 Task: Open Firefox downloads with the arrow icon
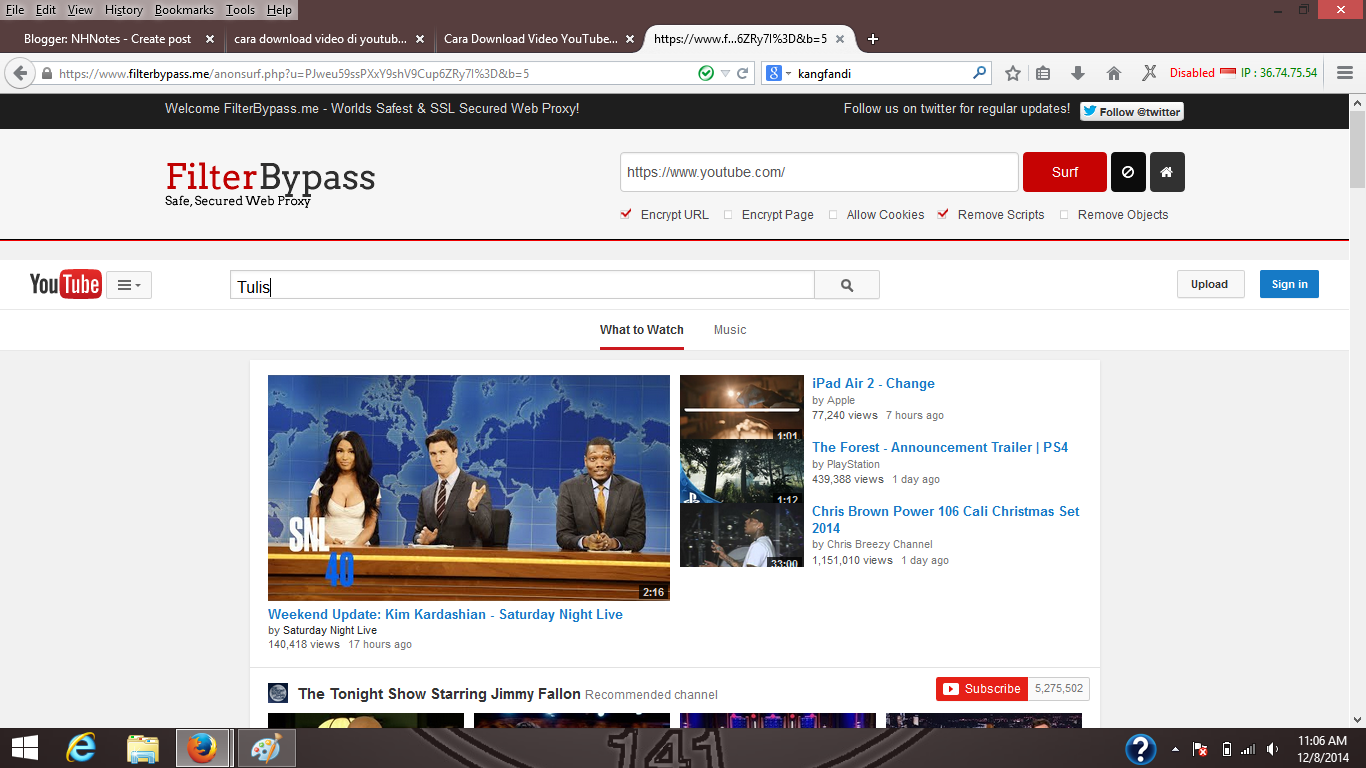(x=1077, y=72)
